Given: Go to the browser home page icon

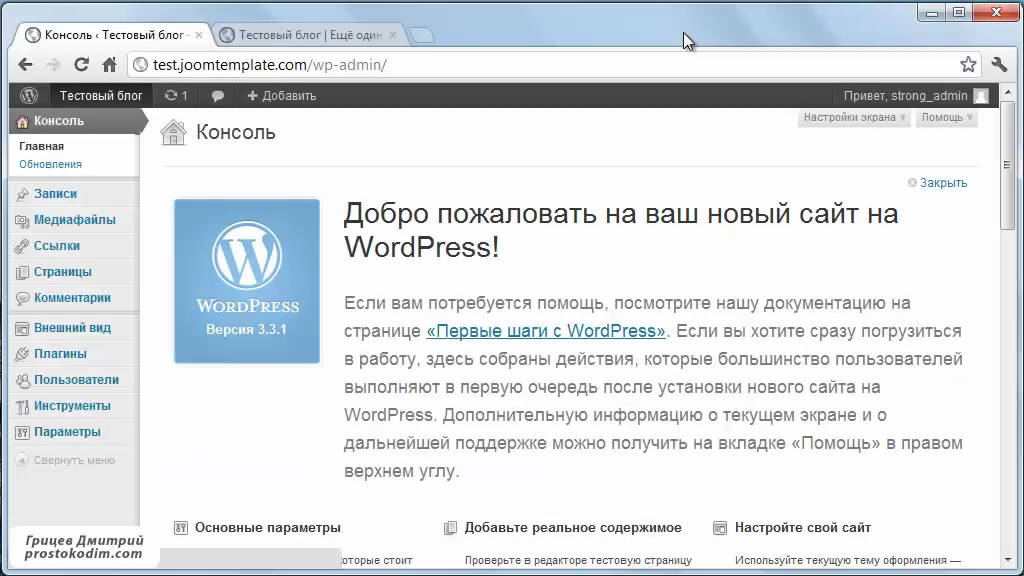Looking at the screenshot, I should pyautogui.click(x=109, y=65).
